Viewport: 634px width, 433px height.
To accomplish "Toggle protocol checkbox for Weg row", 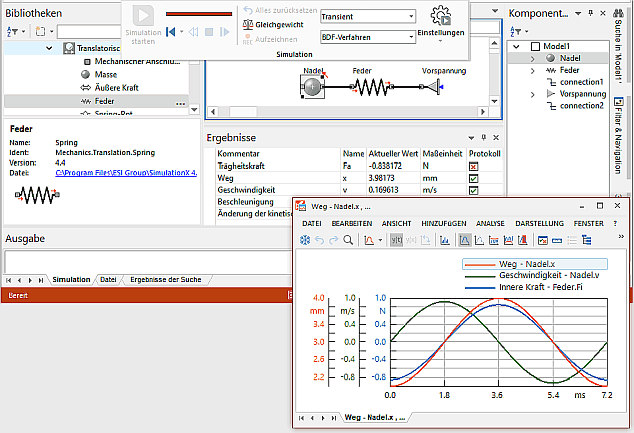I will click(473, 177).
